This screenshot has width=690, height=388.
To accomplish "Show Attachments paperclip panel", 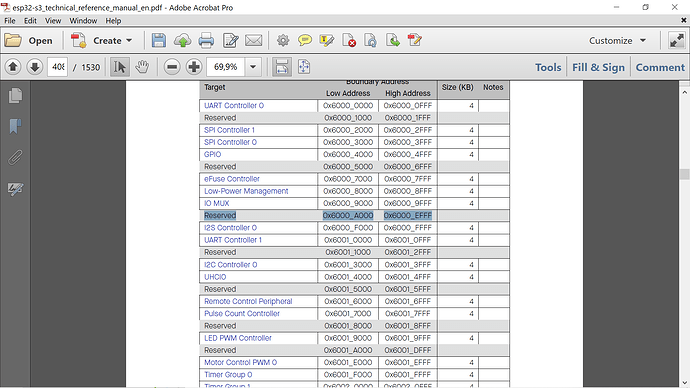I will click(15, 157).
